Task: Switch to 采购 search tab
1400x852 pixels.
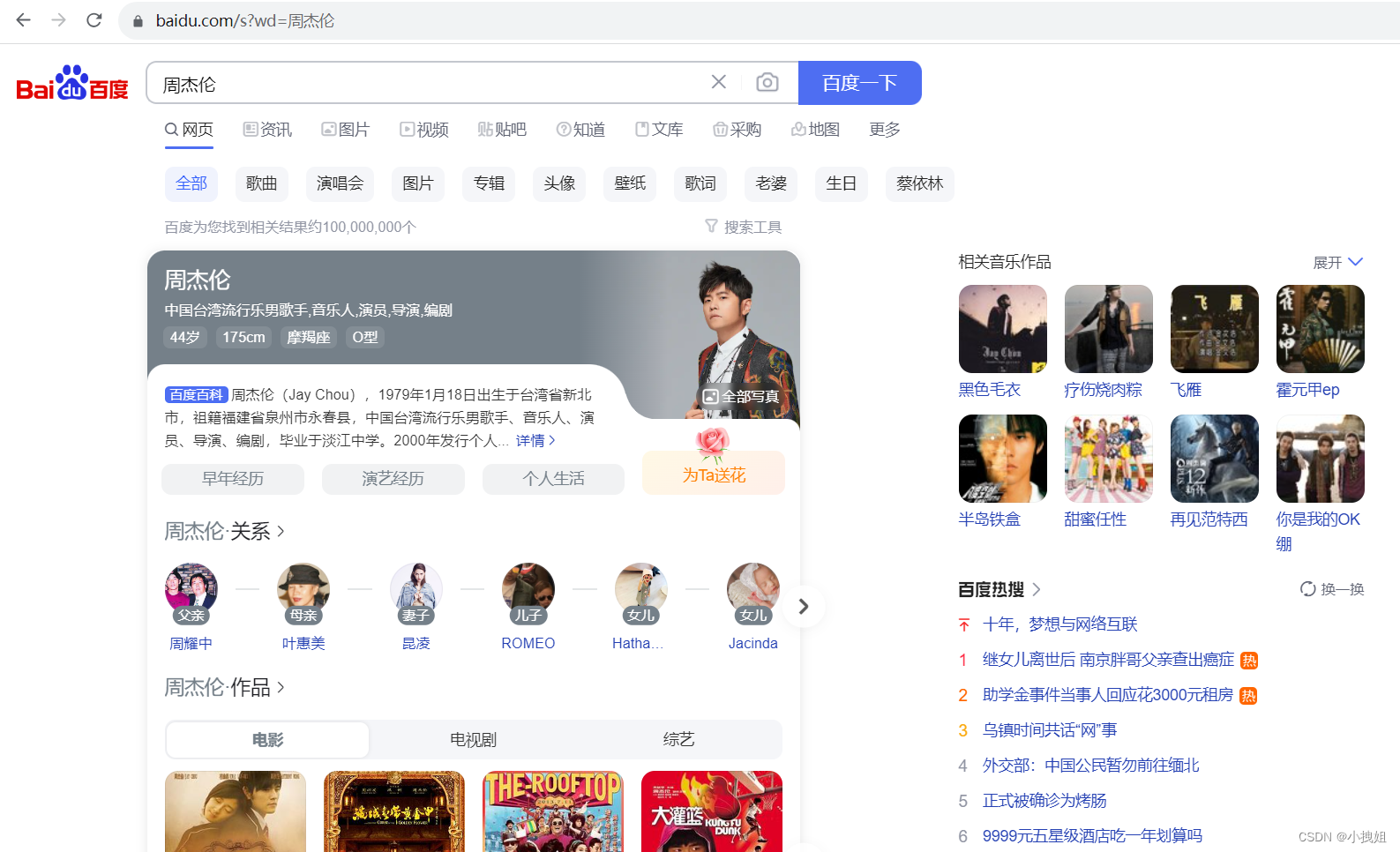Action: pos(737,130)
